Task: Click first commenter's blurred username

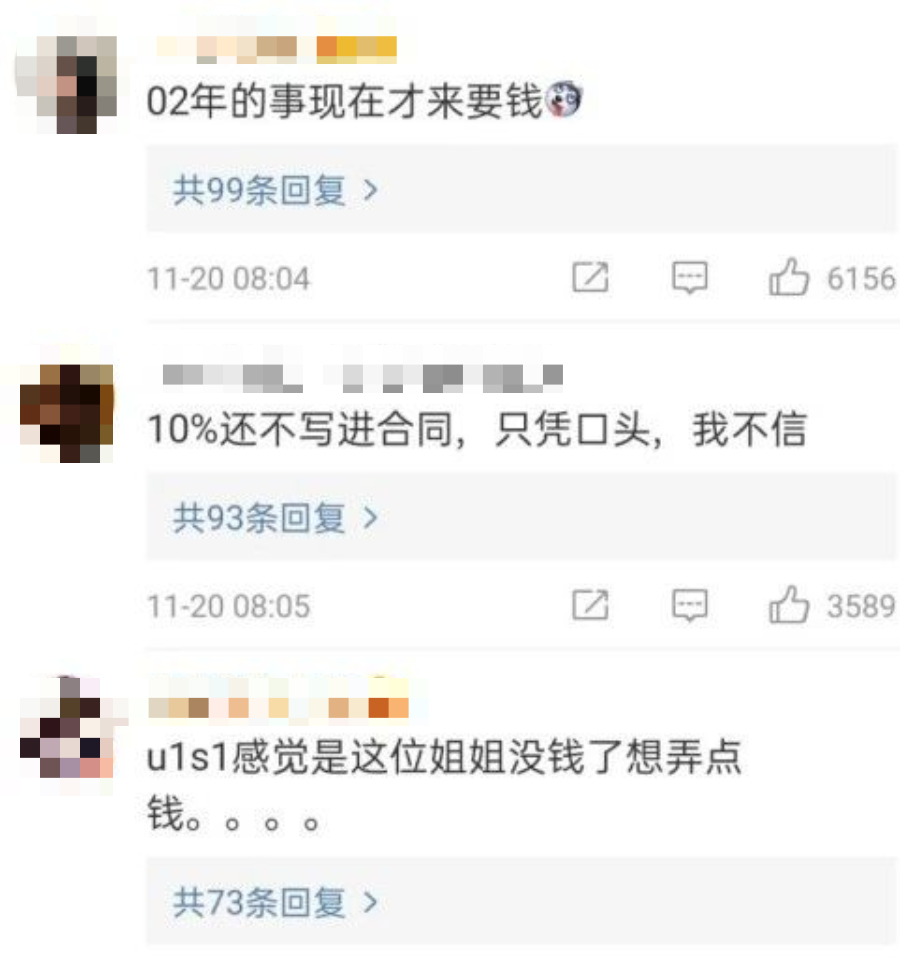Action: tap(276, 50)
